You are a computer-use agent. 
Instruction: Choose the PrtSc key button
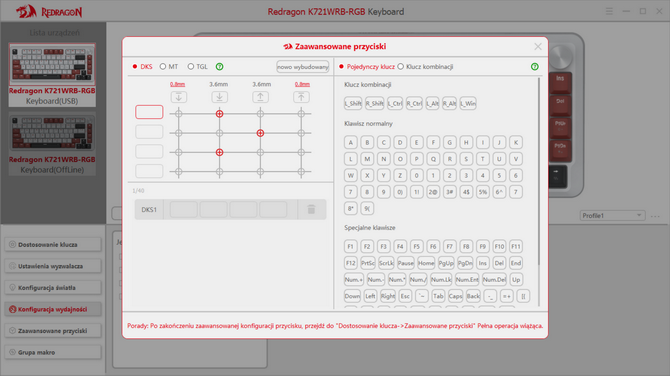[367, 263]
